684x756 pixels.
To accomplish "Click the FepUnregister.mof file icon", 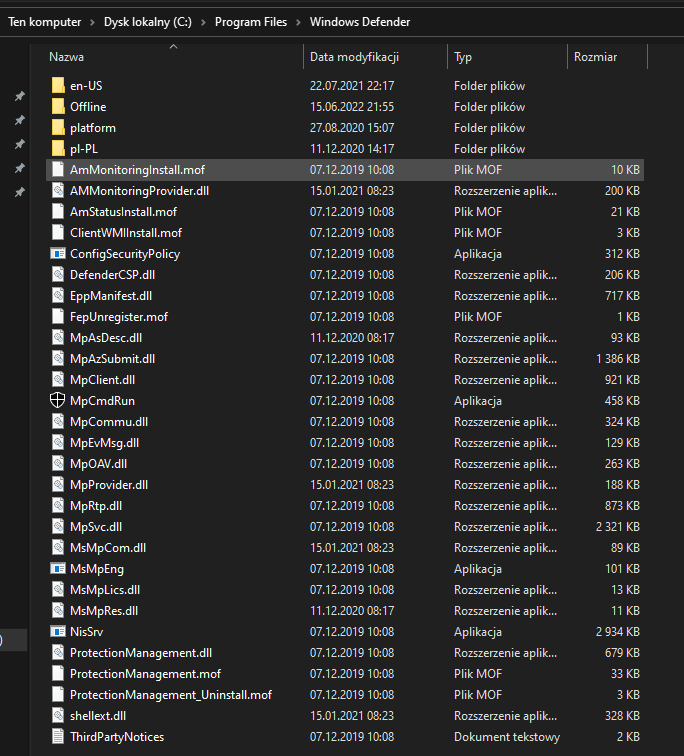I will click(58, 317).
